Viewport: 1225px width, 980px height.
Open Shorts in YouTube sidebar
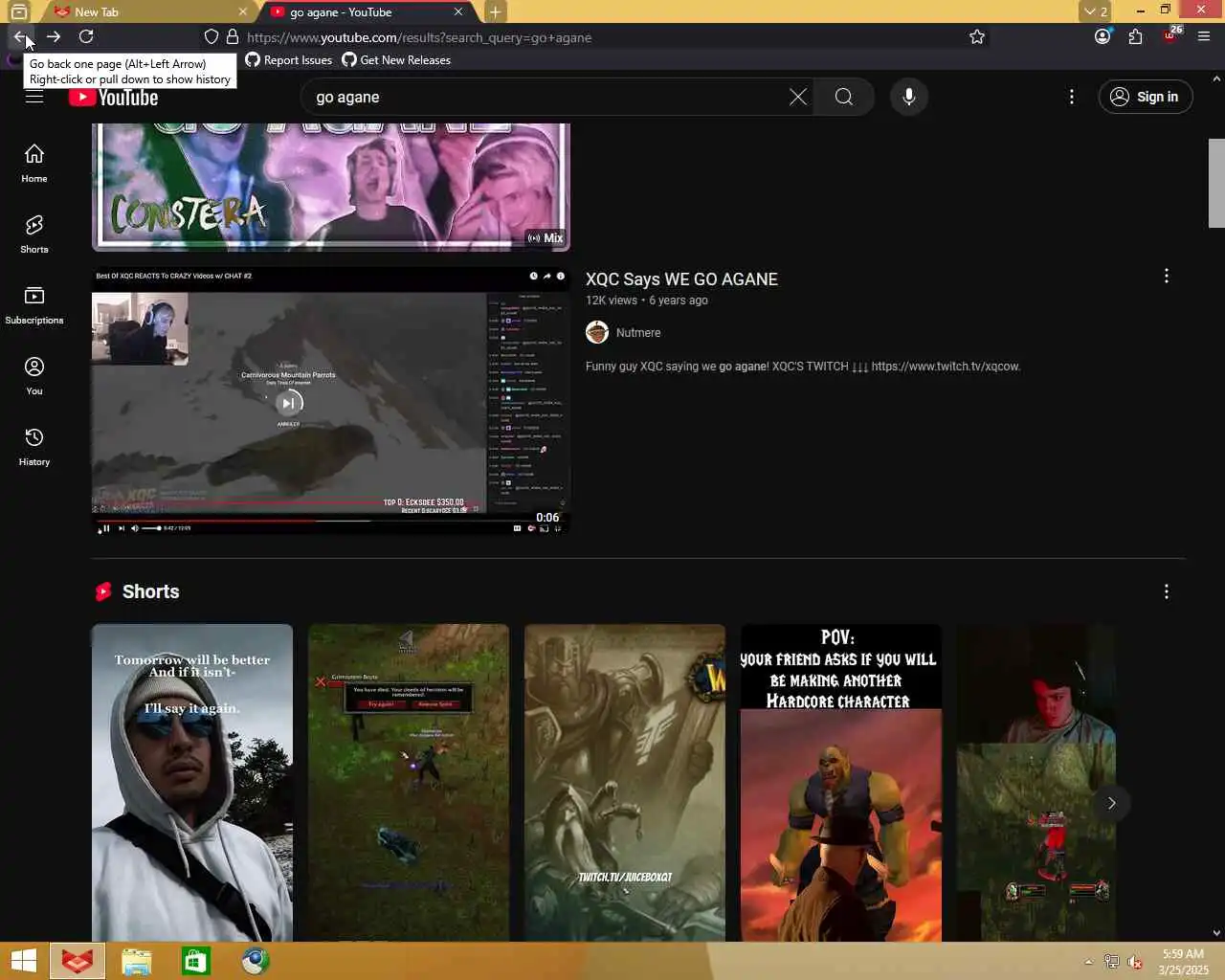(34, 234)
